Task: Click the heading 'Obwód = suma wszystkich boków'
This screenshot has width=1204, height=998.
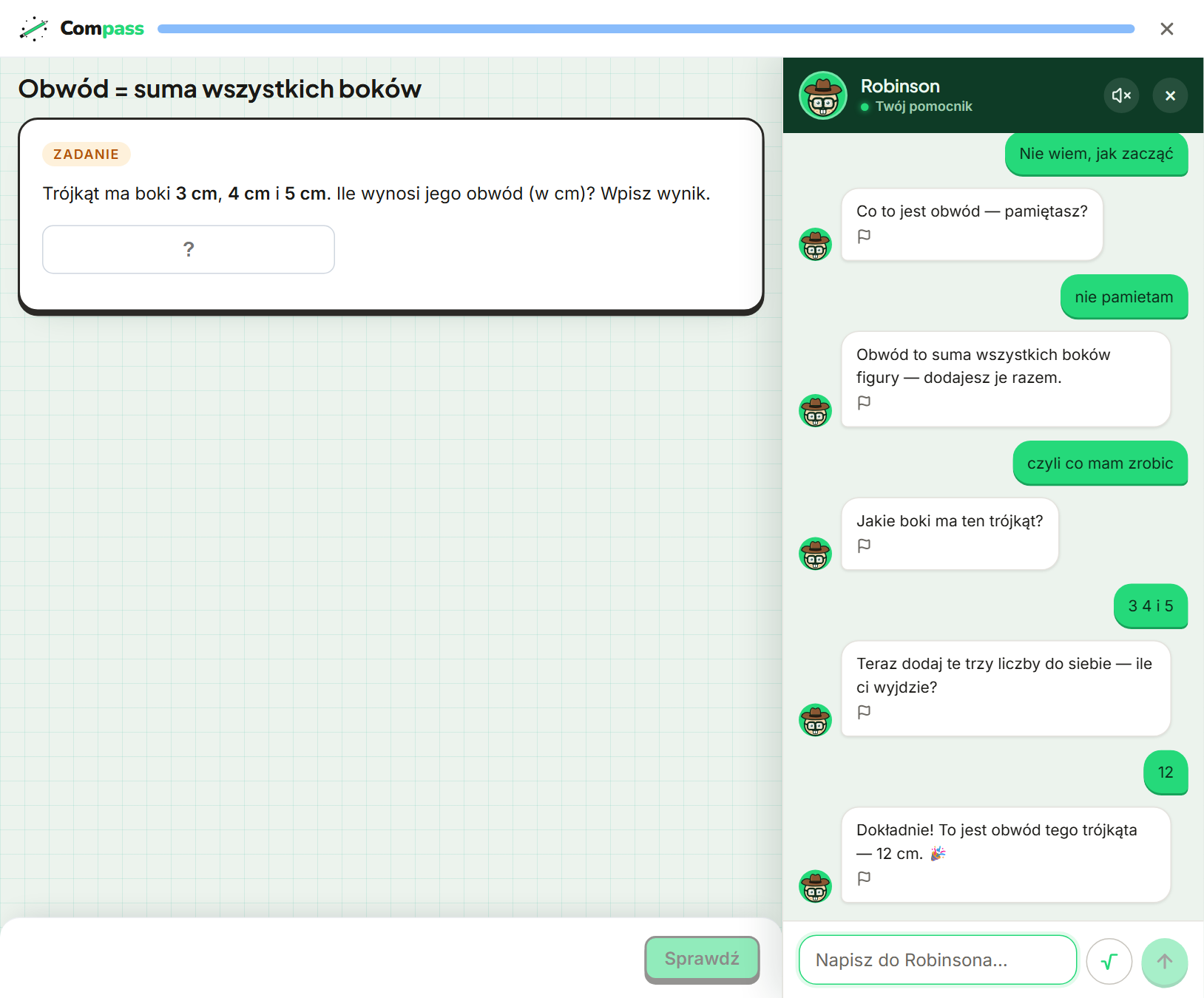Action: coord(220,89)
